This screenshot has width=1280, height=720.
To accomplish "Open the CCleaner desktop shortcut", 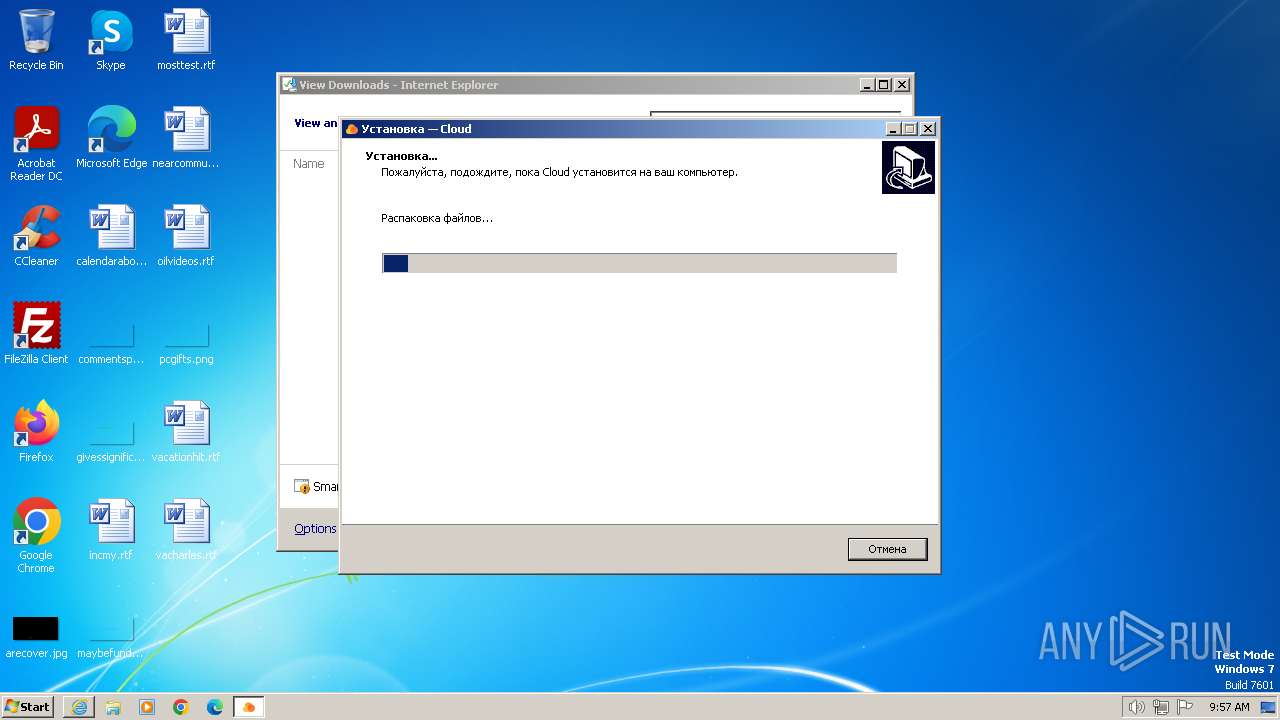I will click(36, 236).
